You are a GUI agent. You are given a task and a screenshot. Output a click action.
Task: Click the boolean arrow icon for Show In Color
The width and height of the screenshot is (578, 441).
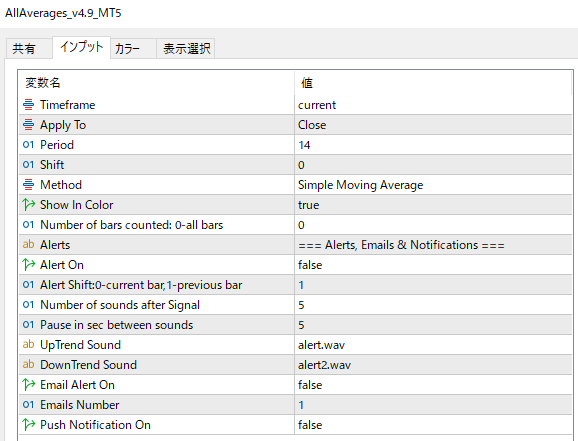point(28,204)
